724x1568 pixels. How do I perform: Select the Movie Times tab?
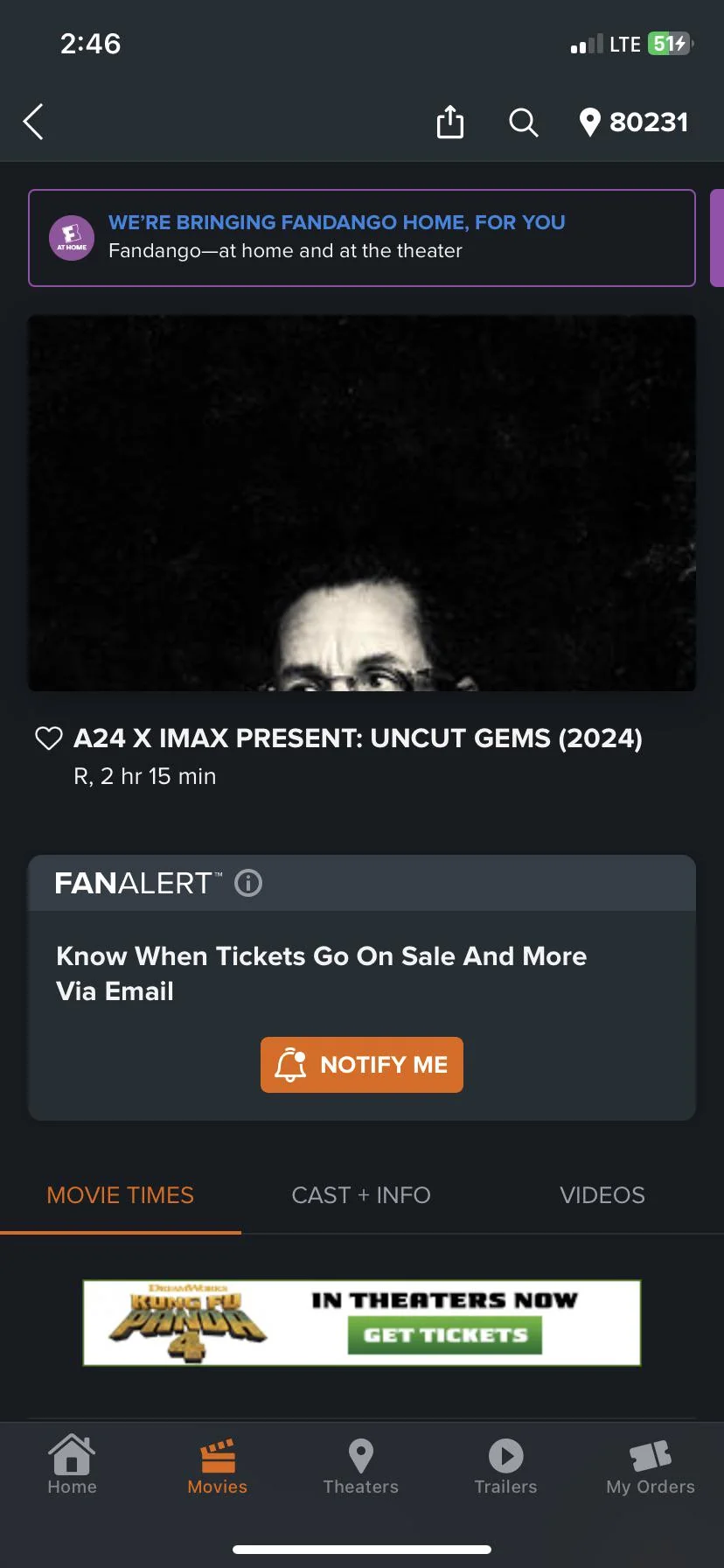(121, 1195)
